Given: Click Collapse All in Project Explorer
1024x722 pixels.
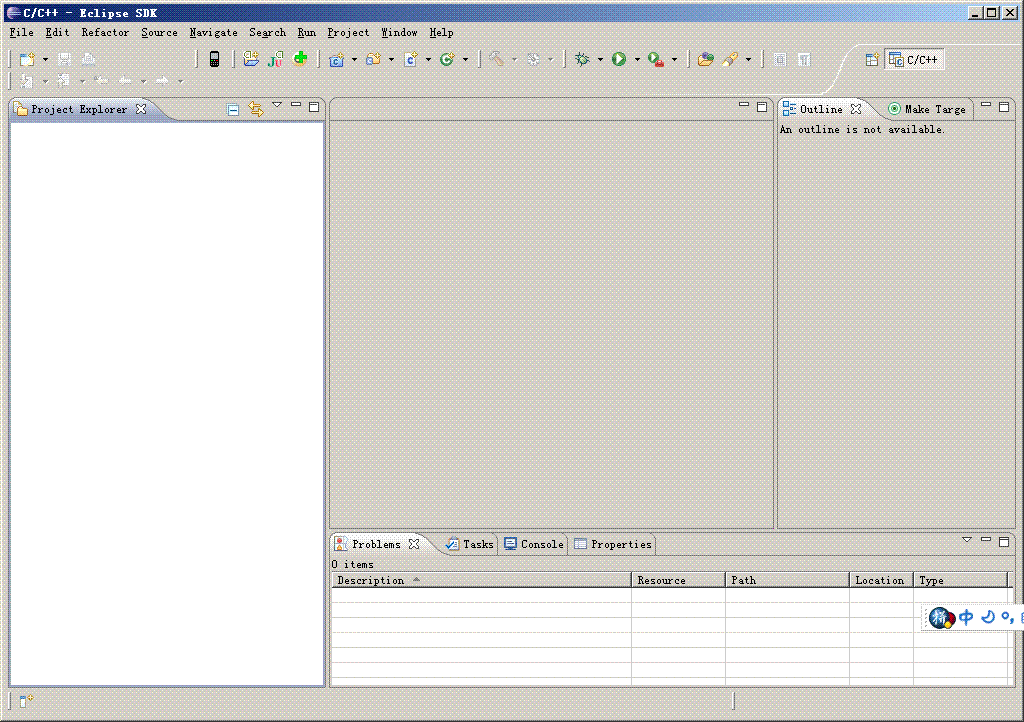Looking at the screenshot, I should point(233,110).
